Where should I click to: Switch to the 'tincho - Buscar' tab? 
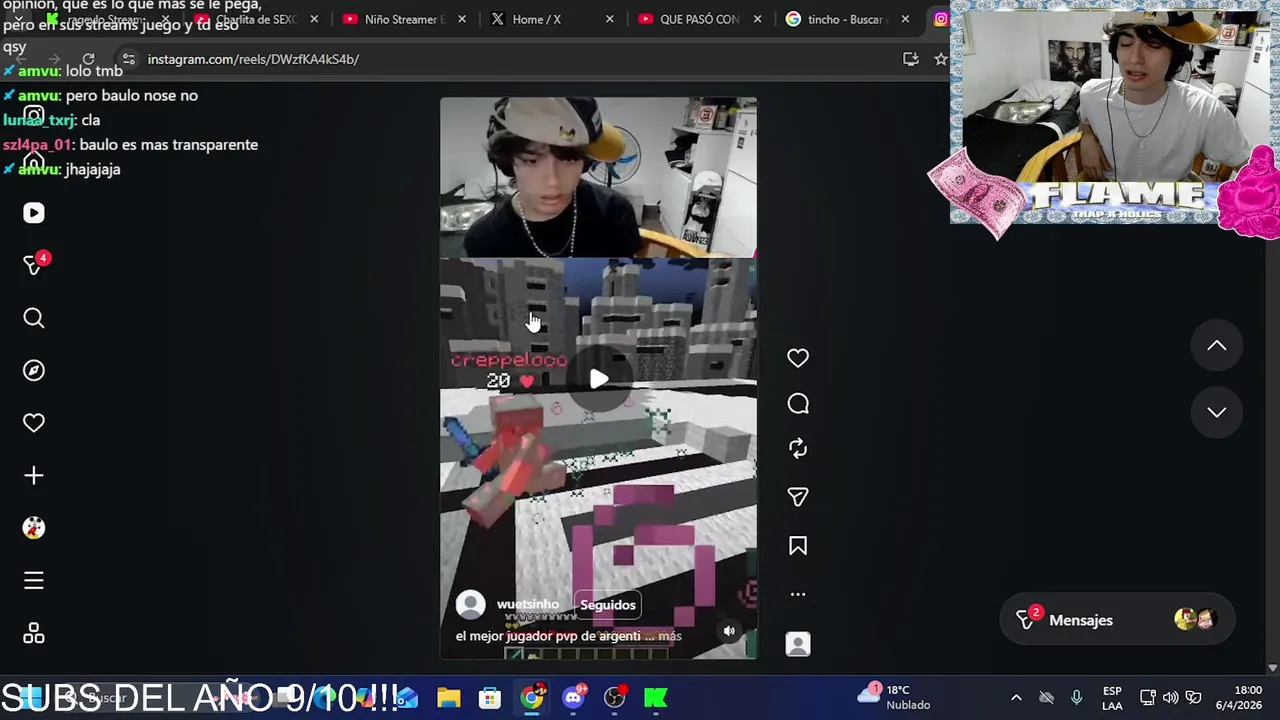(846, 19)
